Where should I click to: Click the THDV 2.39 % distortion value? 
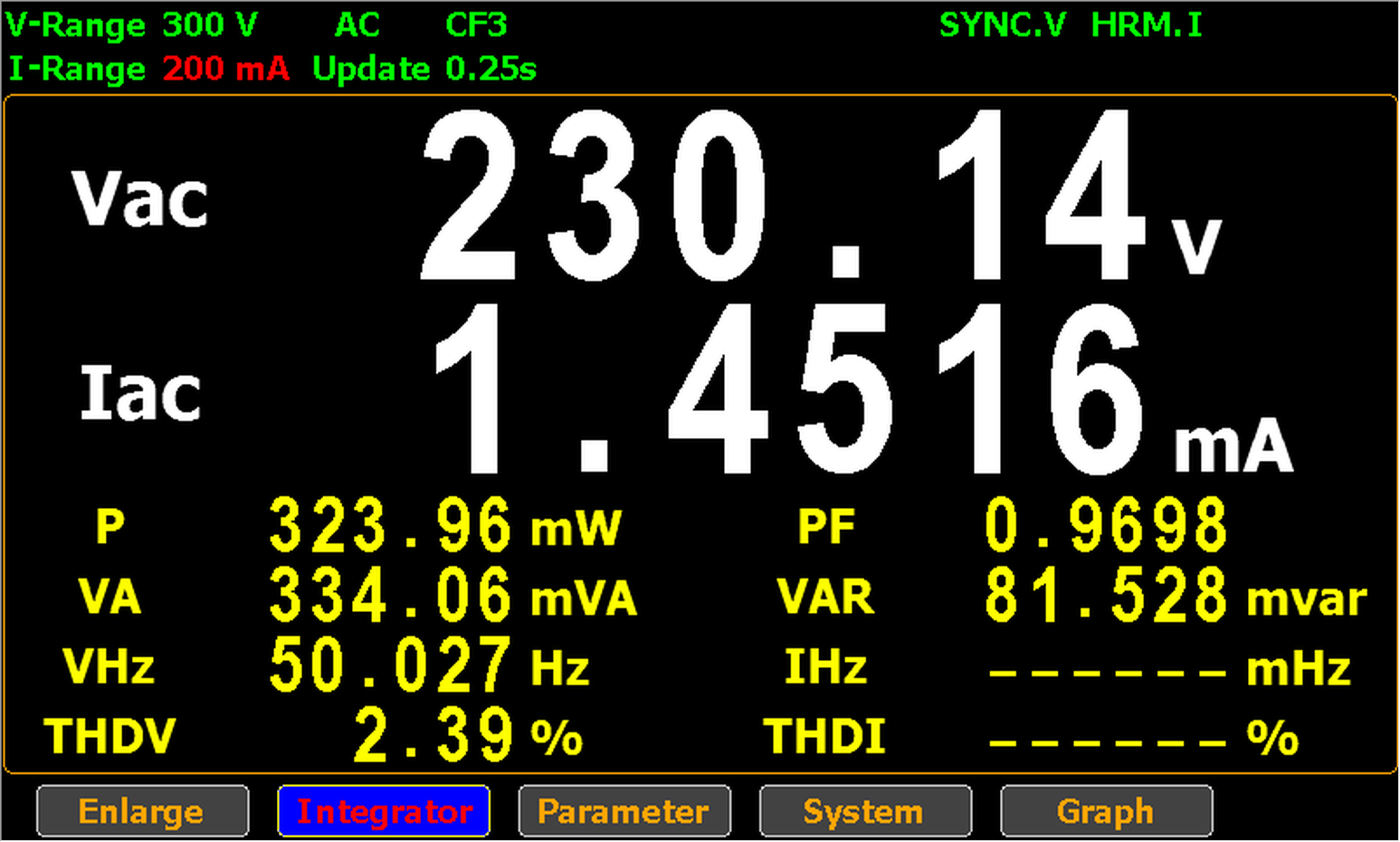click(x=433, y=735)
